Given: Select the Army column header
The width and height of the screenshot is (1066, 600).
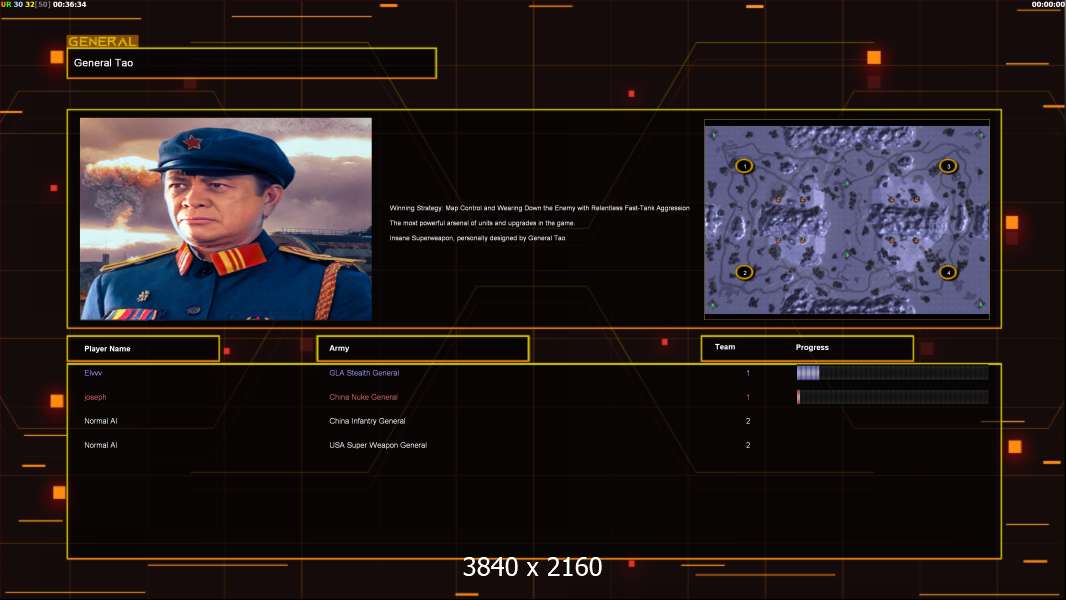Looking at the screenshot, I should tap(423, 349).
